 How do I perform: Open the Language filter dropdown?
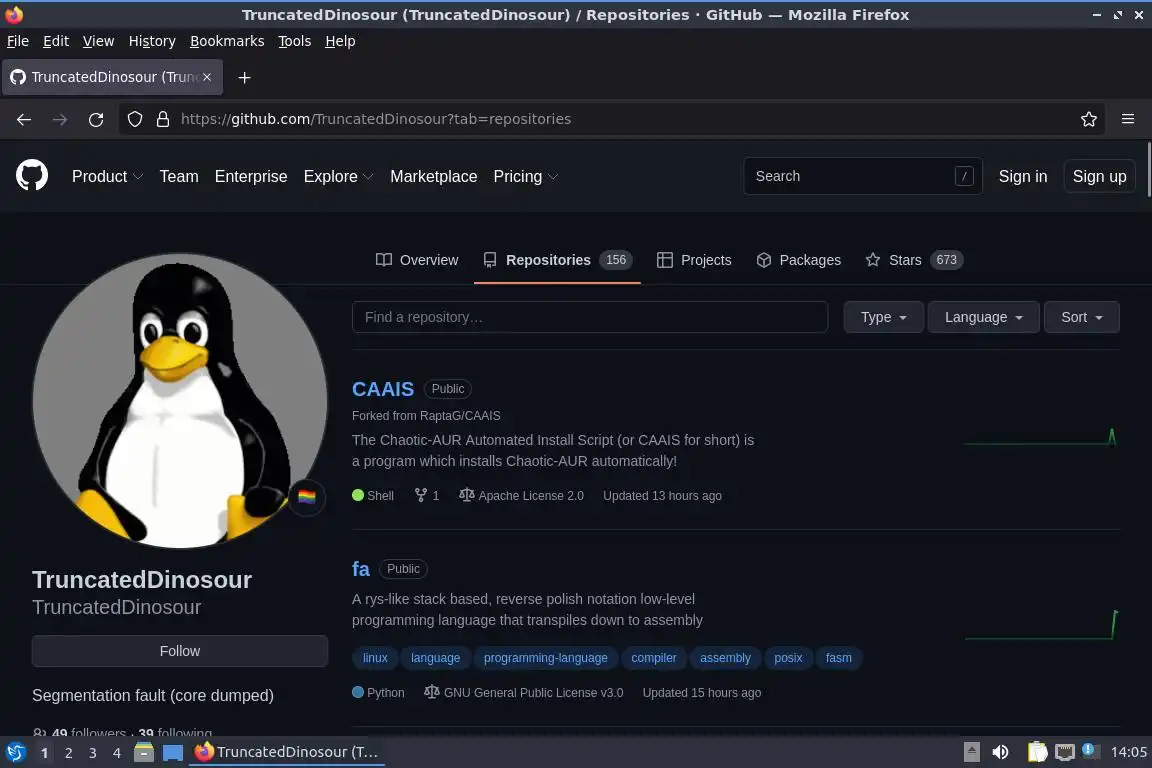[983, 317]
